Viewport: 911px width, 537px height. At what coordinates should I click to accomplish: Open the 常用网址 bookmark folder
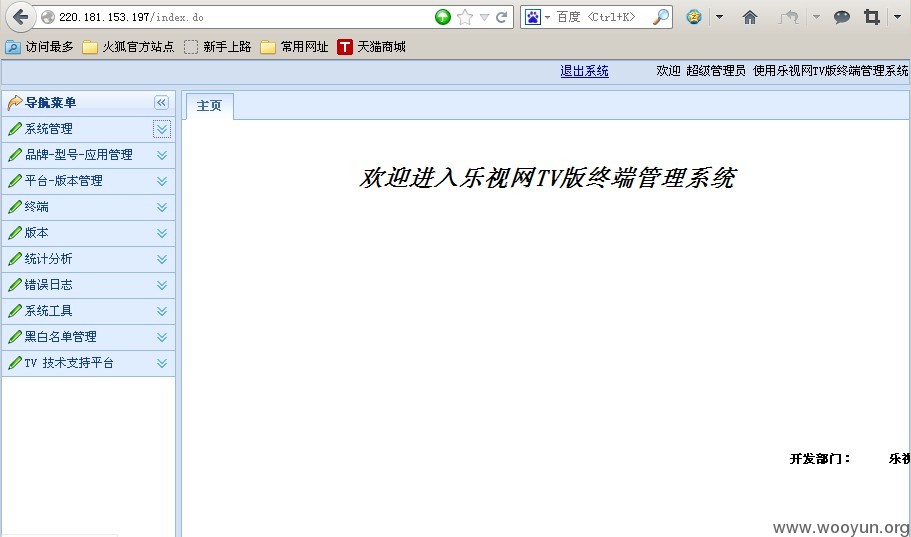click(x=295, y=47)
